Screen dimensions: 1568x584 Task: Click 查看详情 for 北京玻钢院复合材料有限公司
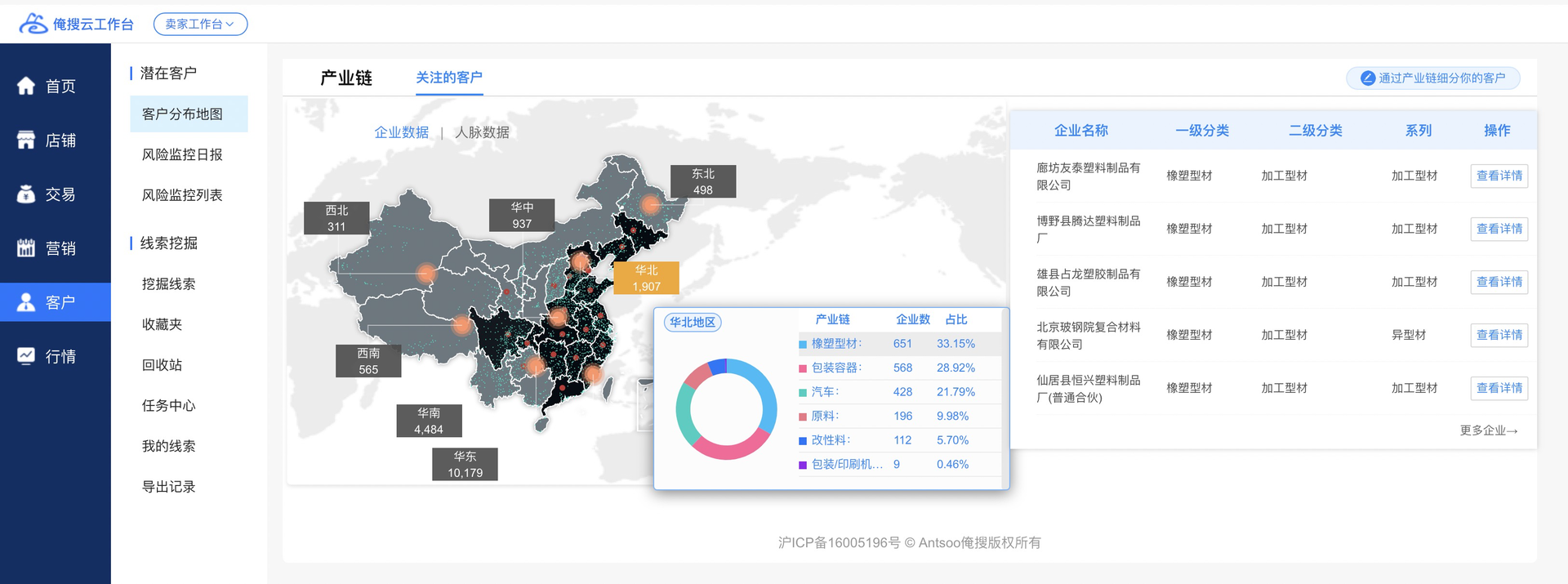(x=1499, y=335)
